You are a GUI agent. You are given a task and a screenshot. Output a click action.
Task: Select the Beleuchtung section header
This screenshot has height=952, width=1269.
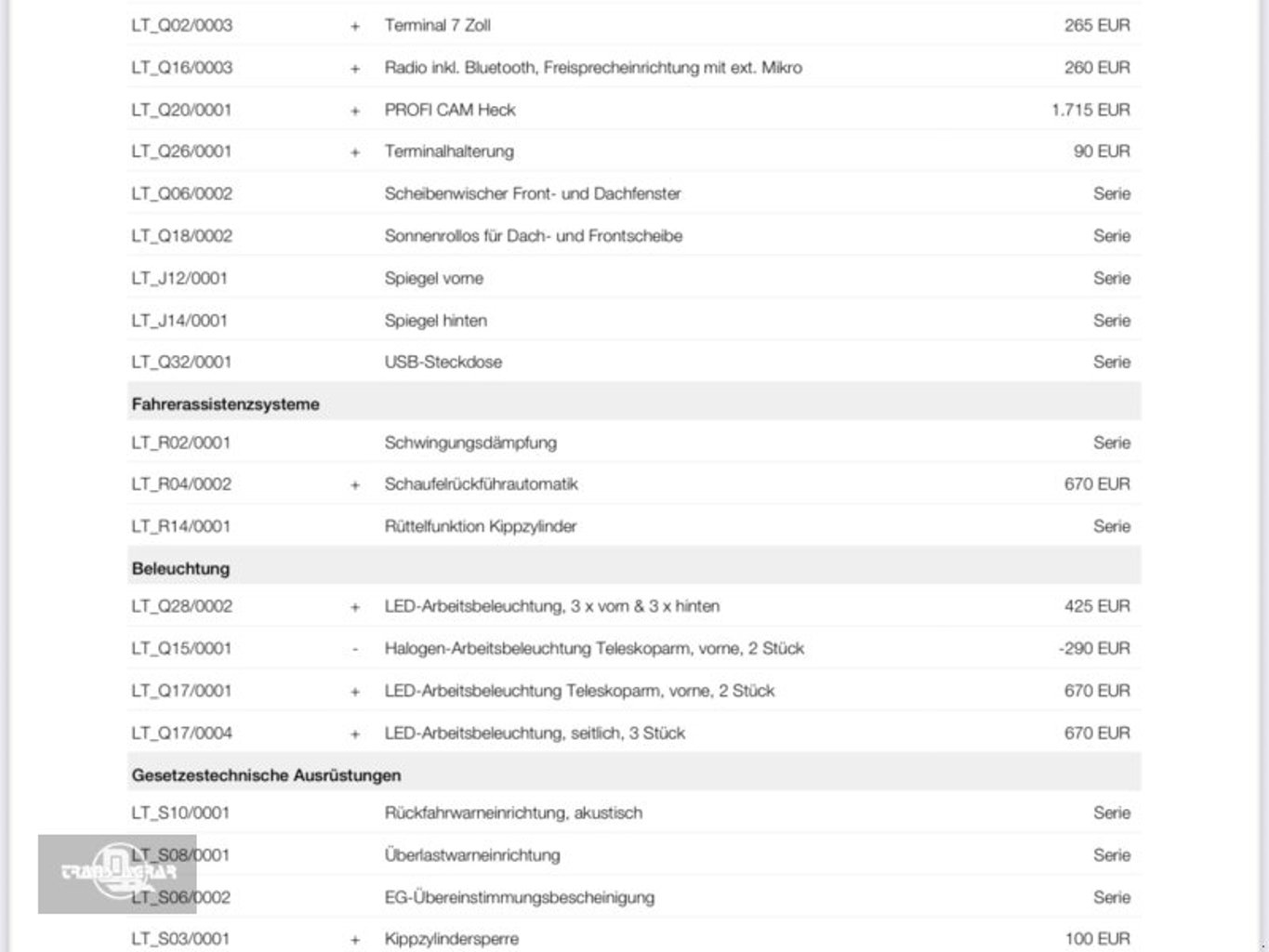[x=180, y=568]
